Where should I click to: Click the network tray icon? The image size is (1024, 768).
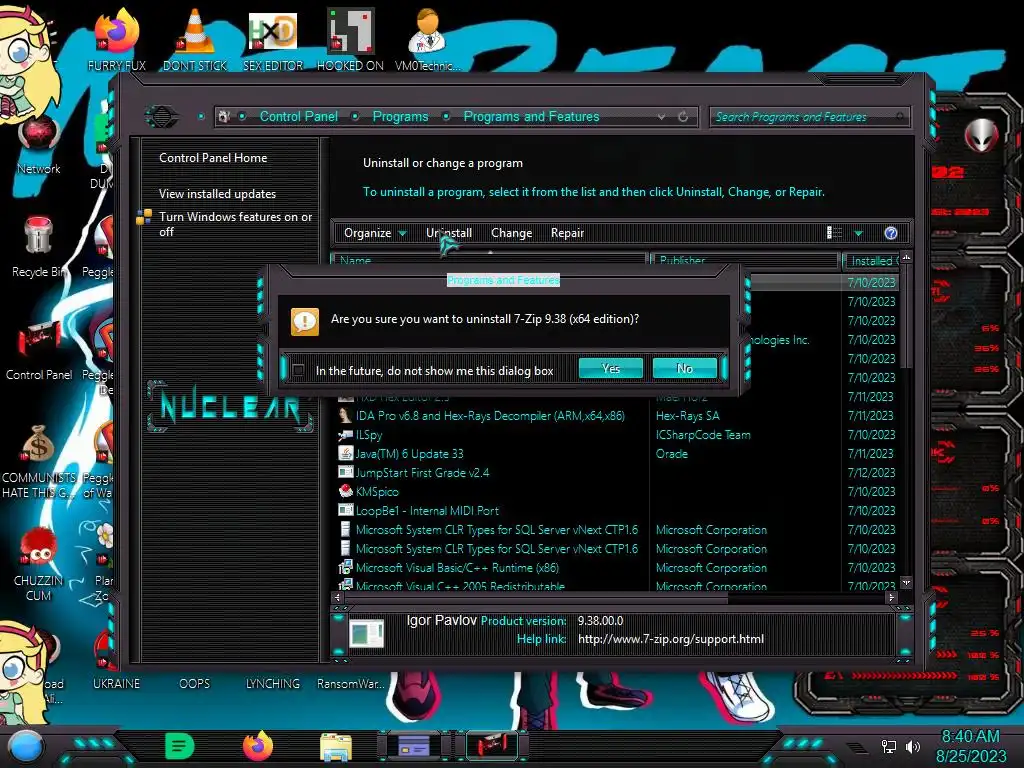[x=888, y=746]
